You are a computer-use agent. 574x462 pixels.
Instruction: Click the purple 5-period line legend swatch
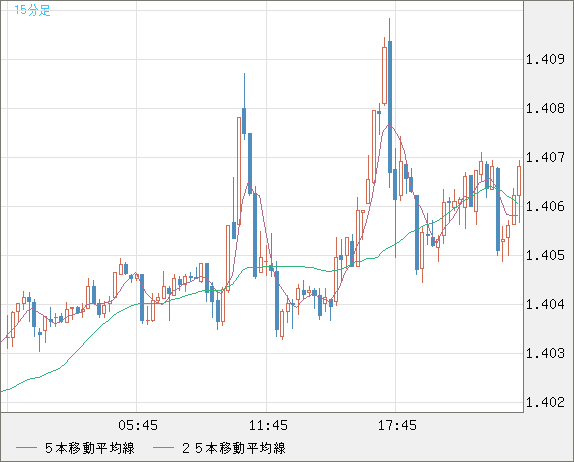[x=26, y=448]
